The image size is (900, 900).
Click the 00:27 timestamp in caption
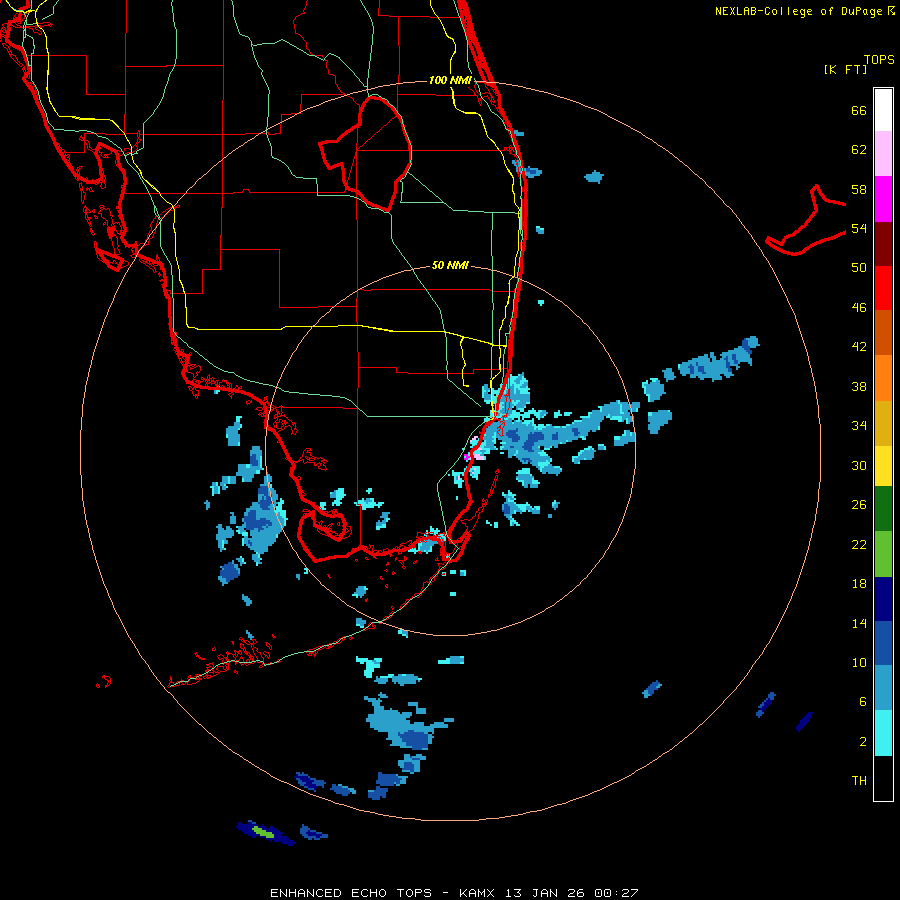(616, 893)
